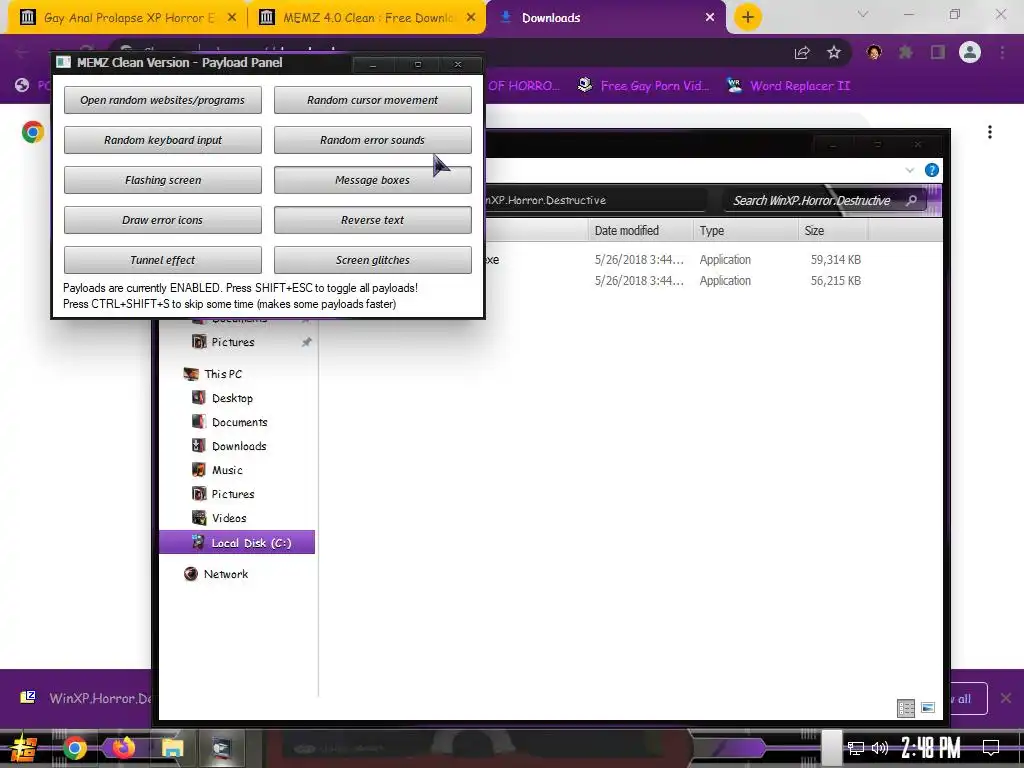1024x768 pixels.
Task: Open Downloads page more actions menu
Action: (x=990, y=132)
